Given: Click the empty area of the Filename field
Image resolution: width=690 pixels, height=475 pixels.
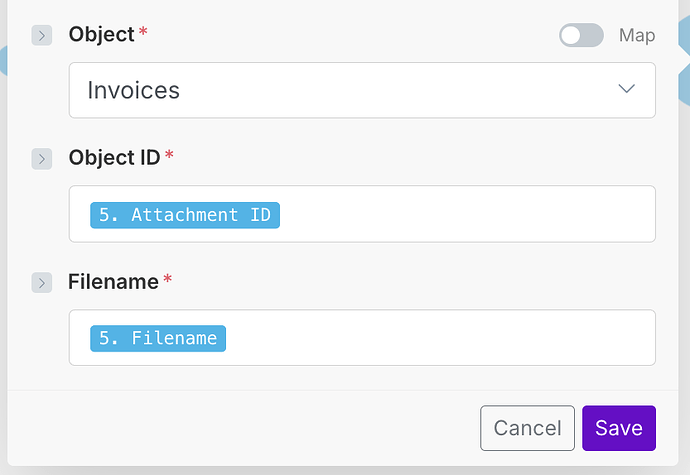Looking at the screenshot, I should coord(440,338).
